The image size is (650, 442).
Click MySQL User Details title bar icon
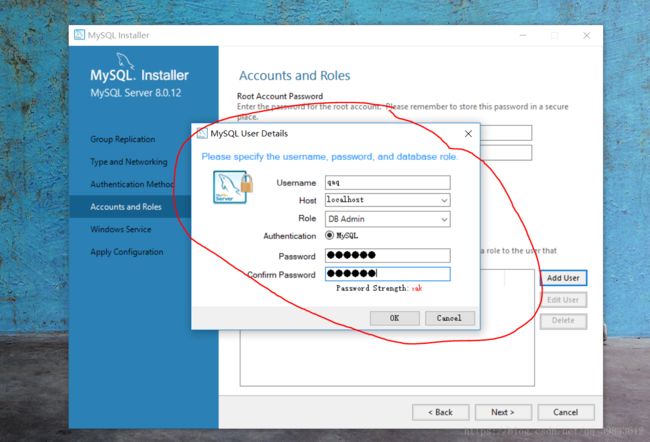[202, 134]
